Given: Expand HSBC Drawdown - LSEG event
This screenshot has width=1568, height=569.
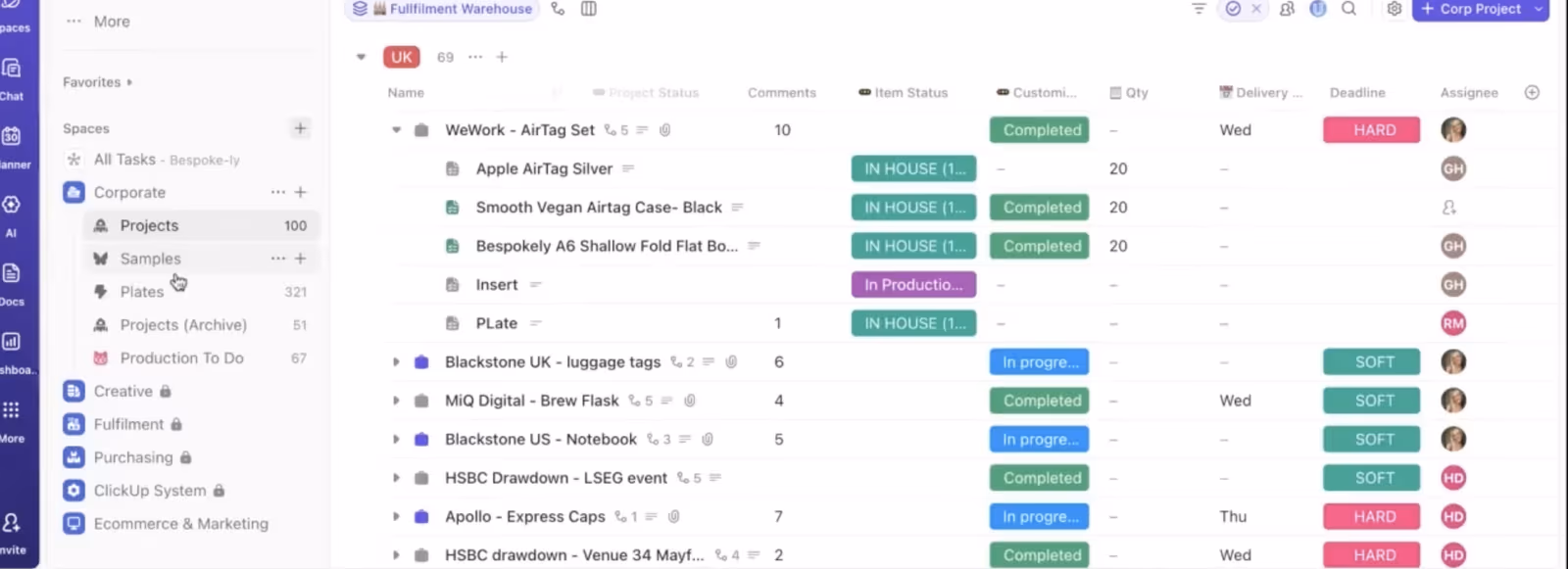Looking at the screenshot, I should point(396,478).
